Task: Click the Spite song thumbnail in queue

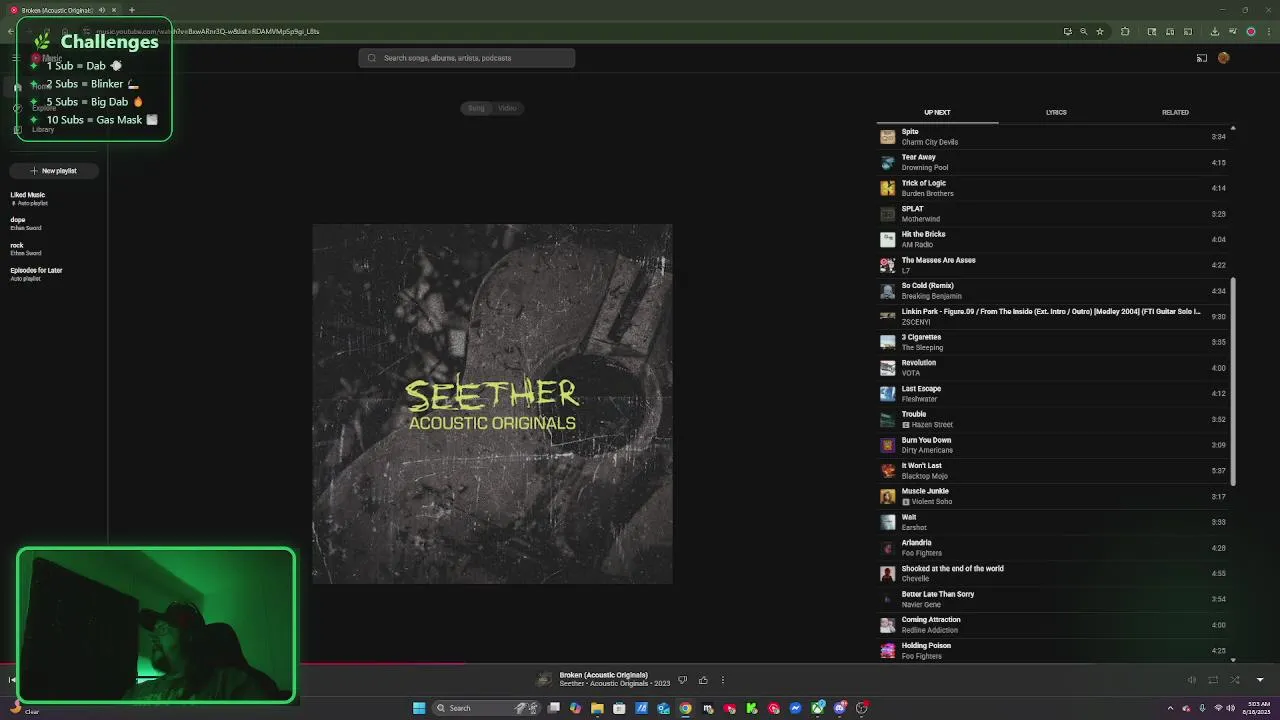Action: (887, 137)
